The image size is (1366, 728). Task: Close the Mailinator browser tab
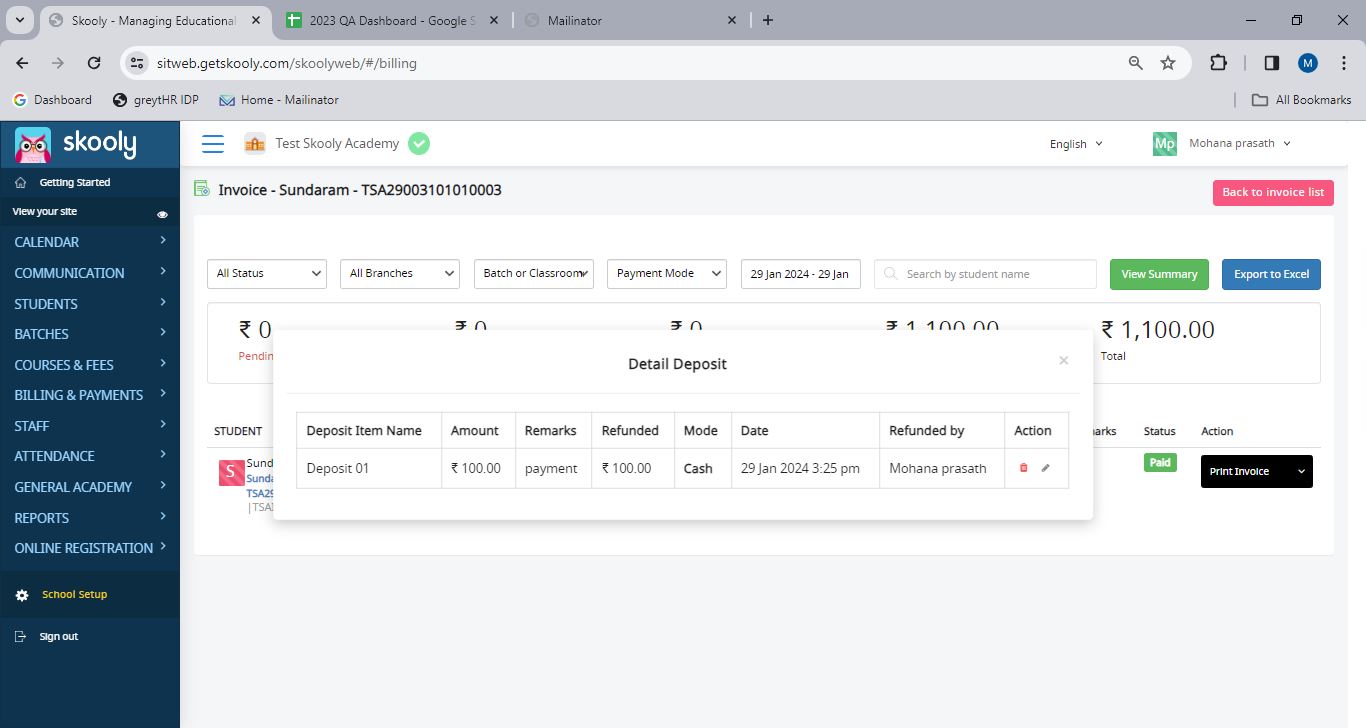point(732,20)
